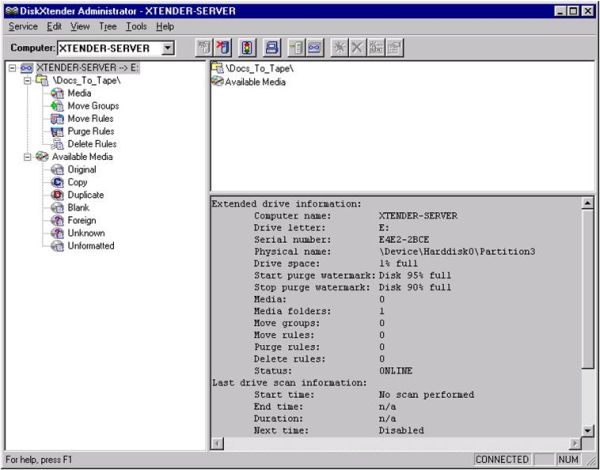This screenshot has height=470, width=600.
Task: Select the Foreign media icon in tree
Action: (x=57, y=220)
